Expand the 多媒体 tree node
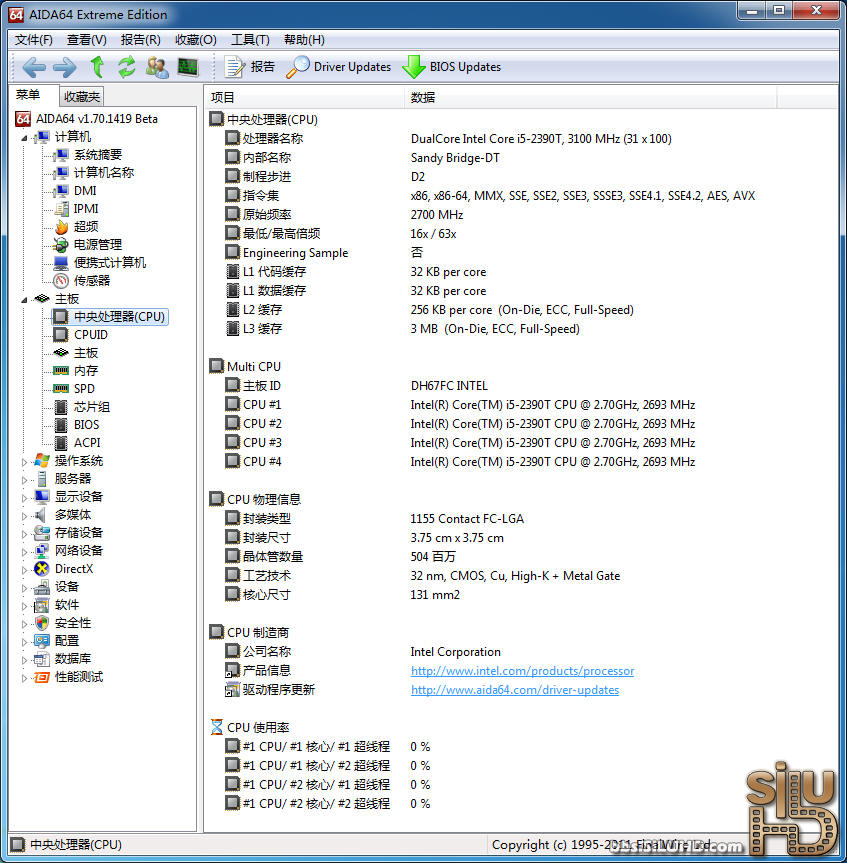The width and height of the screenshot is (847, 863). click(x=24, y=516)
